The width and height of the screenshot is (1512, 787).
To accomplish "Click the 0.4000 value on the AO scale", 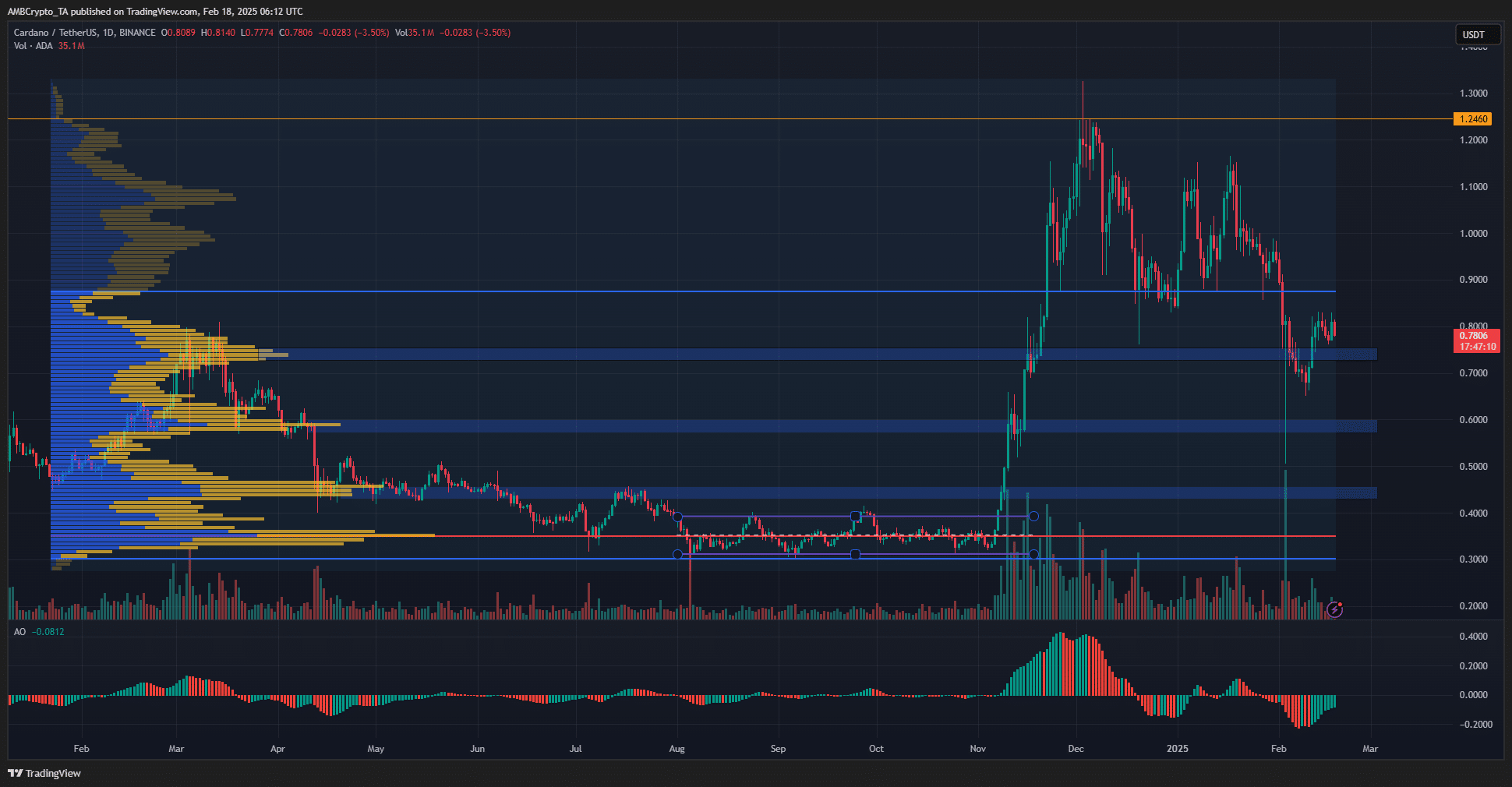I will (x=1472, y=637).
